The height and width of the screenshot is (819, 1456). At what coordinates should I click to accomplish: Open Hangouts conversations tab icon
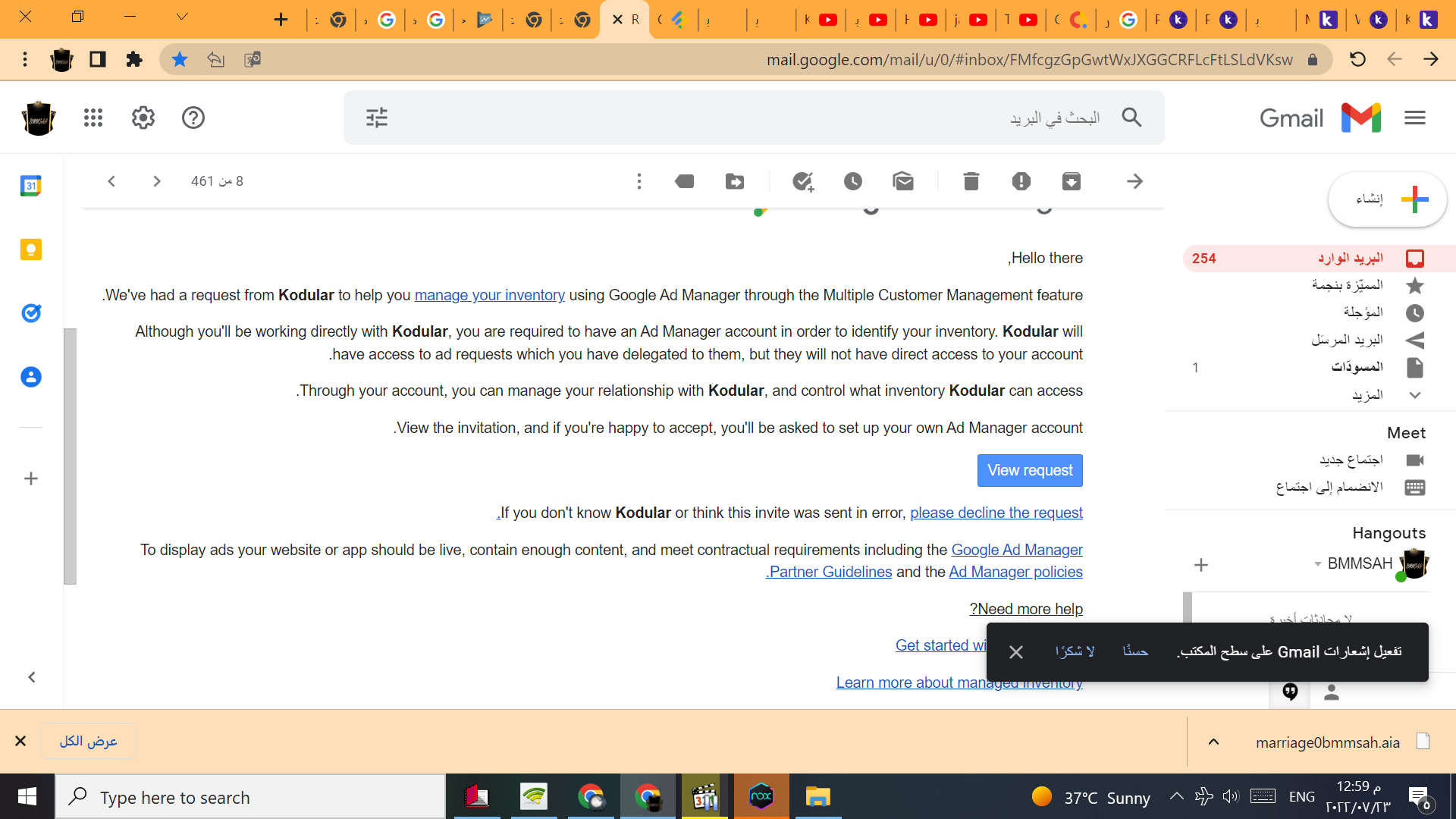pos(1290,692)
